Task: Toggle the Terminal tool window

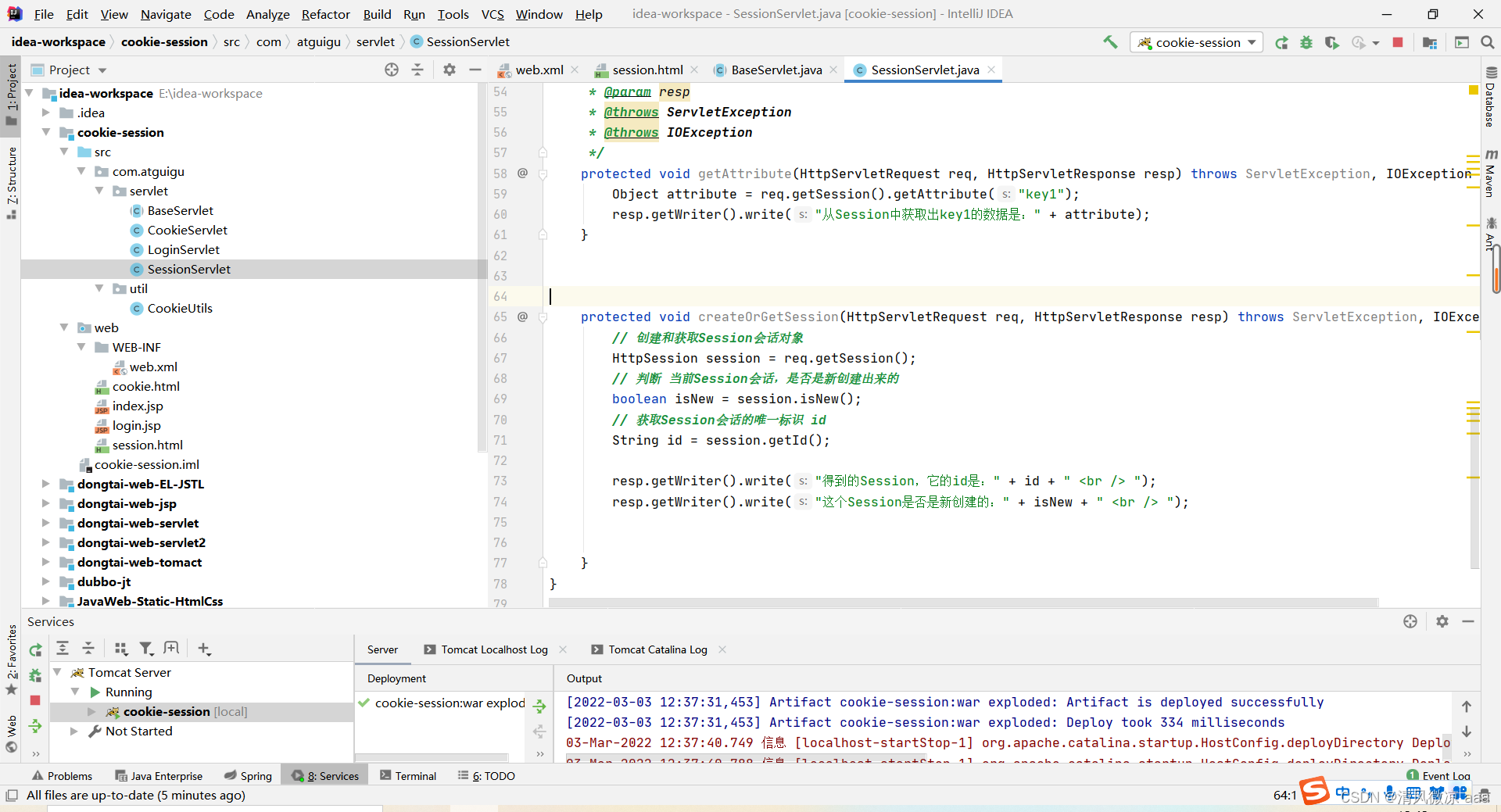Action: click(x=408, y=776)
